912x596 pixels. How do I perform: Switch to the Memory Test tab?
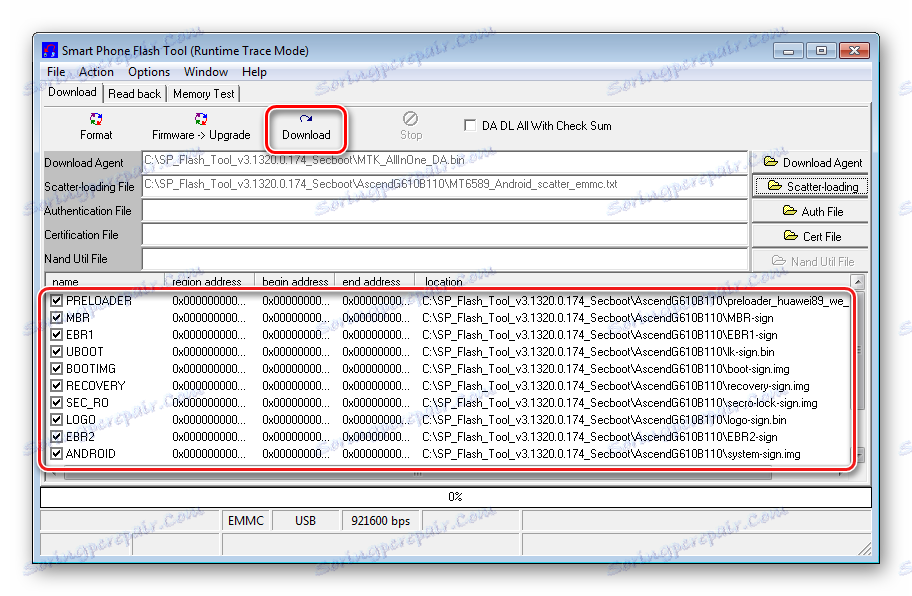204,94
